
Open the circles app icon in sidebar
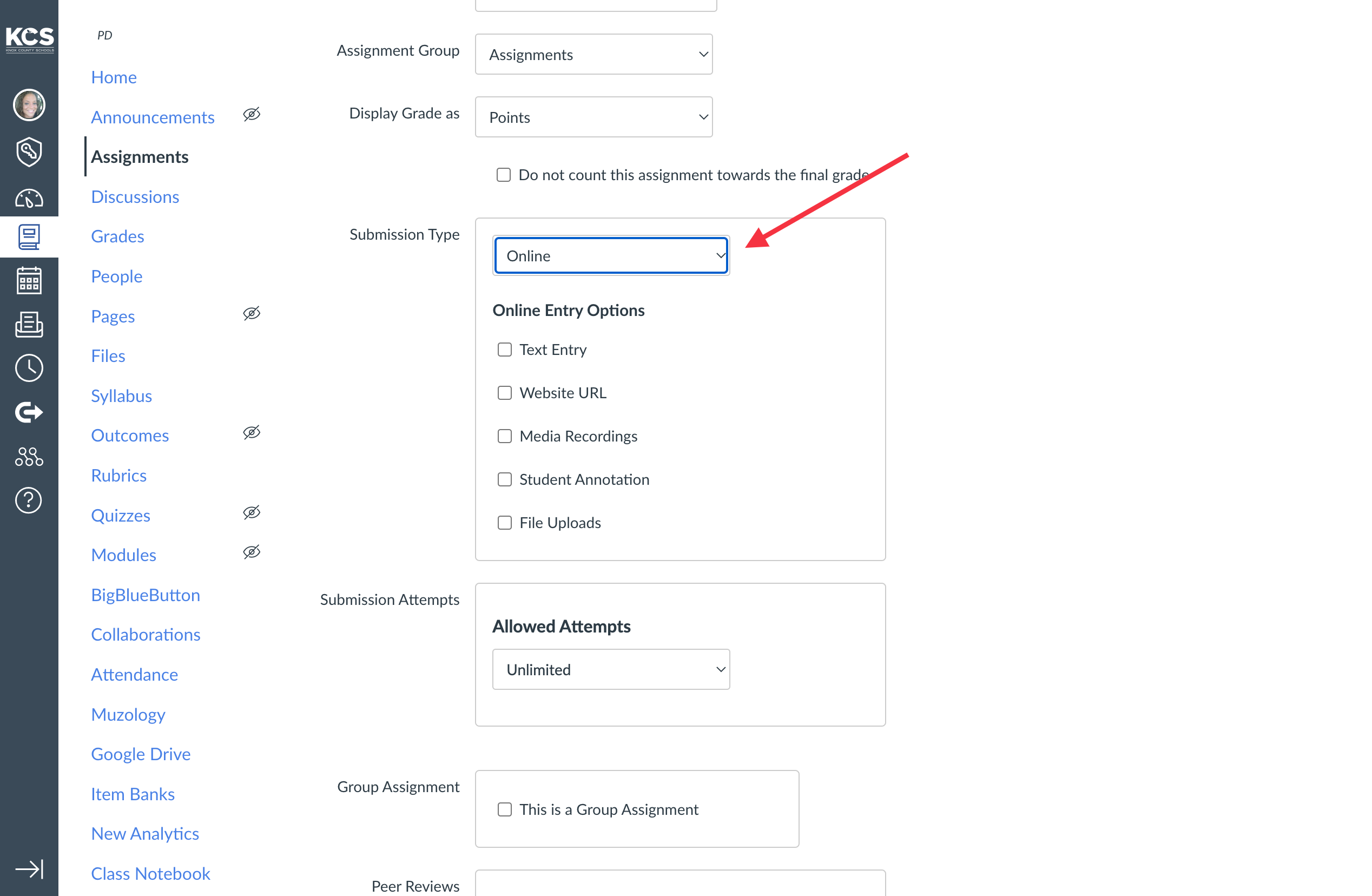[x=29, y=457]
